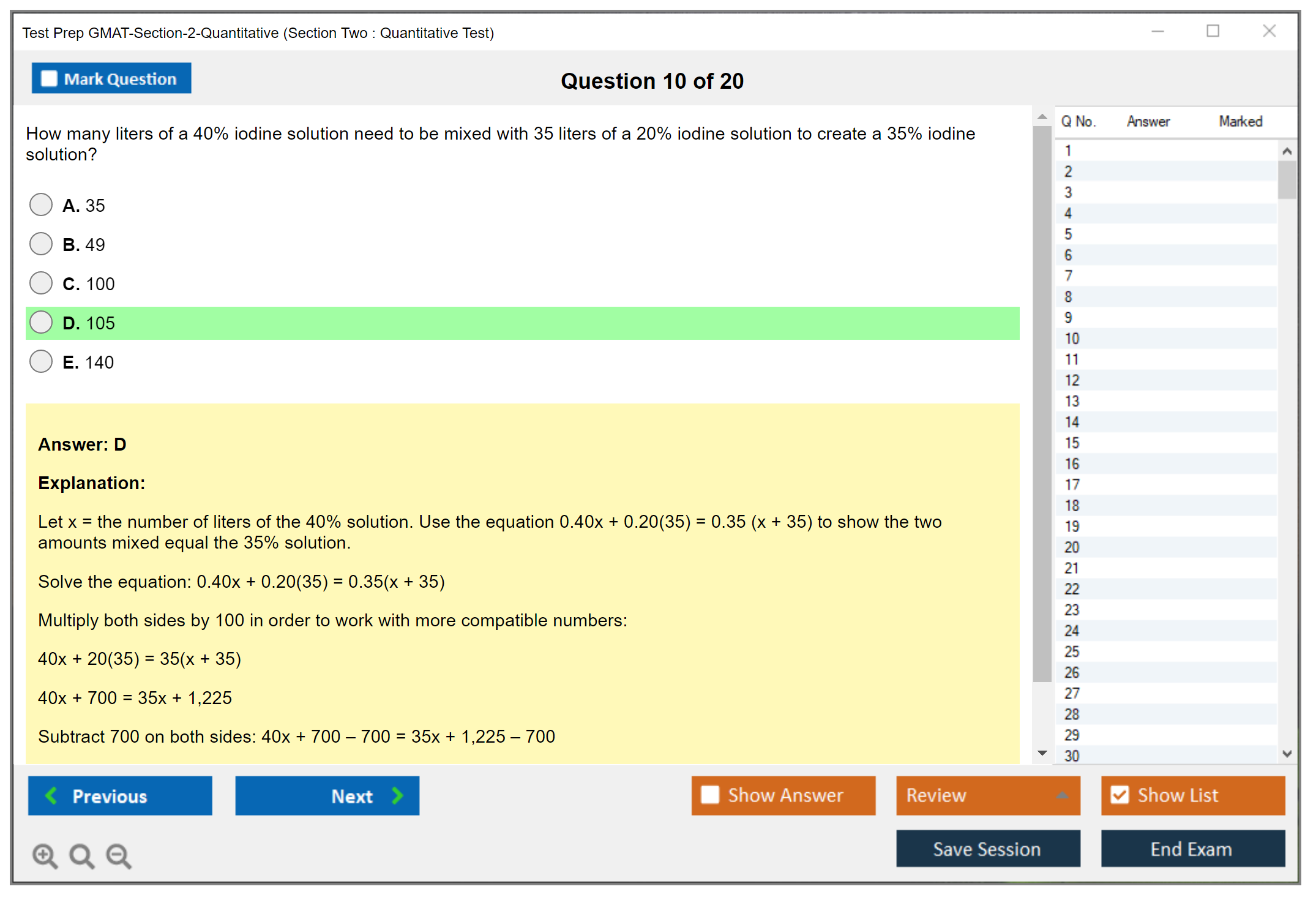This screenshot has height=900, width=1316.
Task: Click the green left arrow on Previous
Action: click(x=51, y=795)
